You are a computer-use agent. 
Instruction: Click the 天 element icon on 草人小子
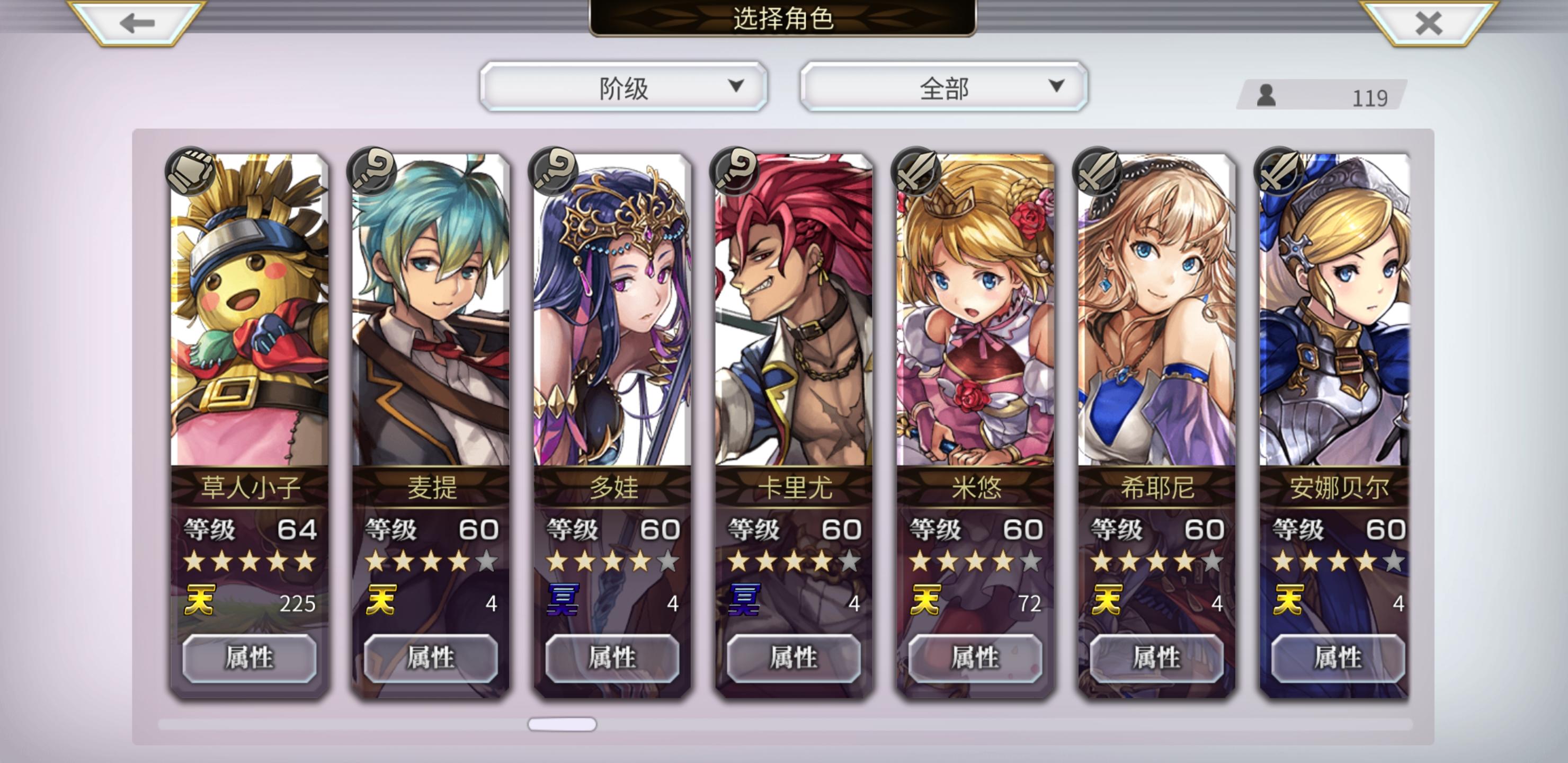click(200, 600)
